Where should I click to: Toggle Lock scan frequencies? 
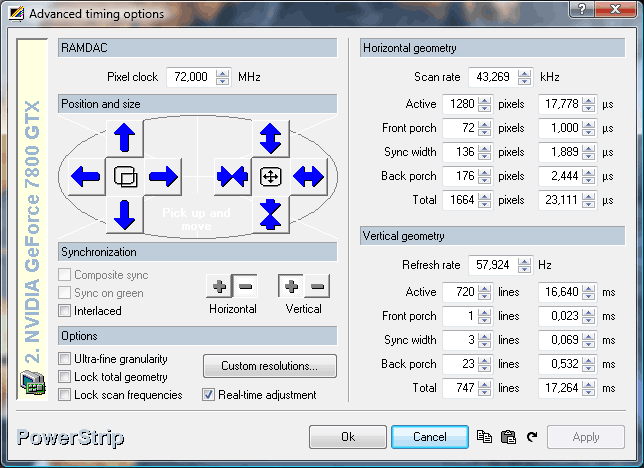coord(64,395)
